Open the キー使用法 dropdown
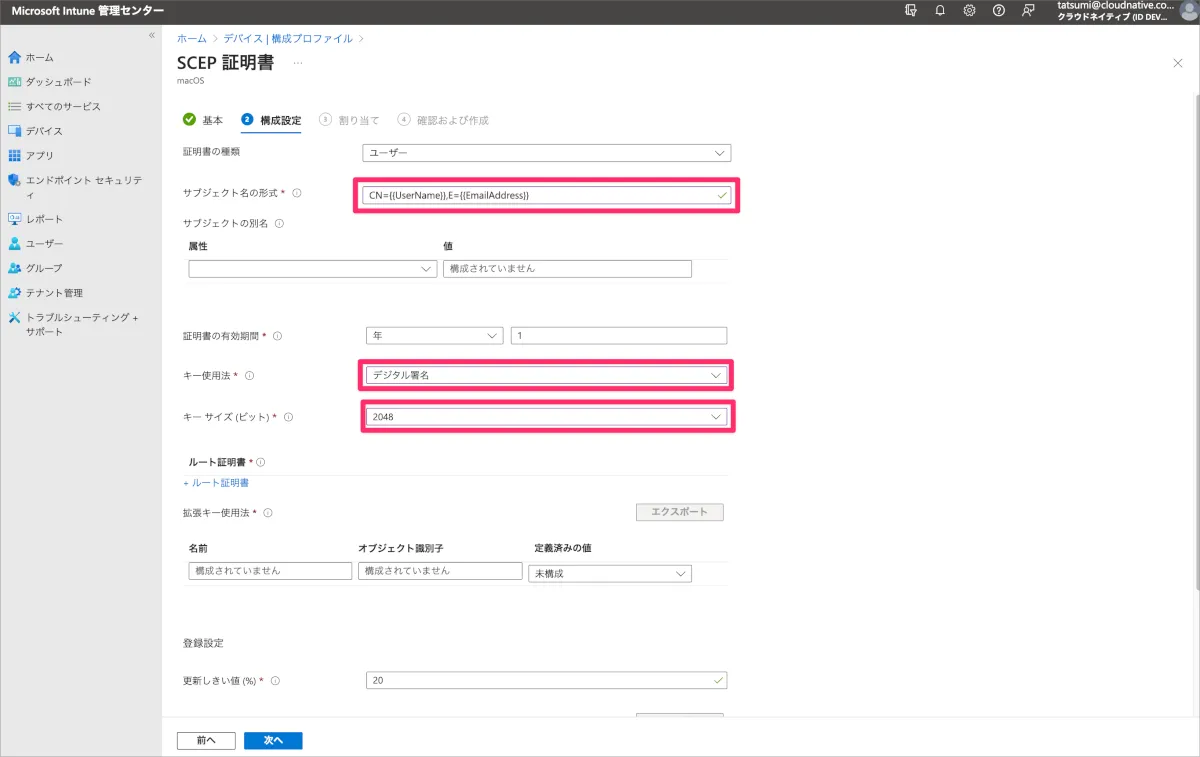The width and height of the screenshot is (1200, 757). point(546,375)
